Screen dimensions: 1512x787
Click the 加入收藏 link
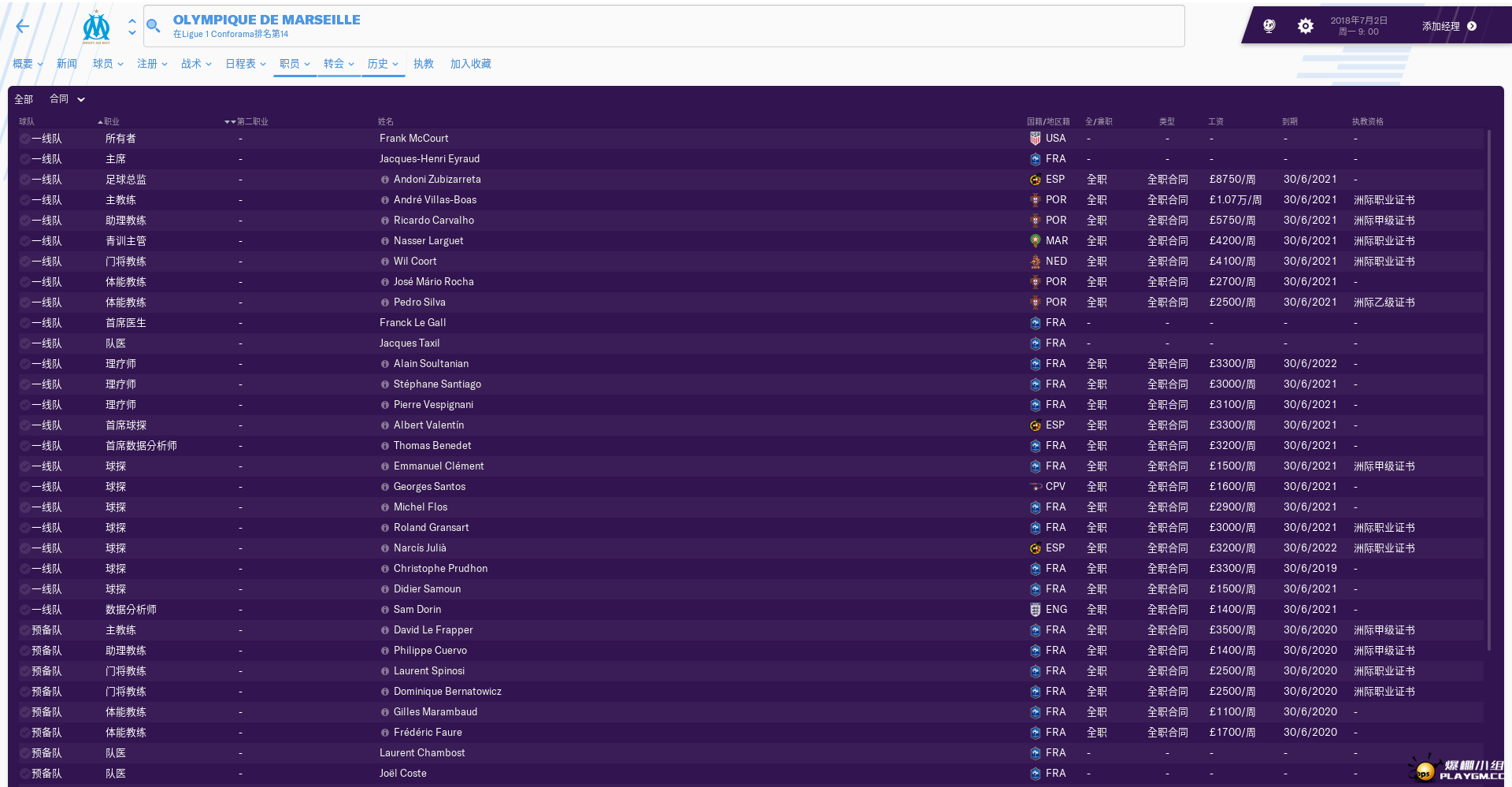pos(470,64)
